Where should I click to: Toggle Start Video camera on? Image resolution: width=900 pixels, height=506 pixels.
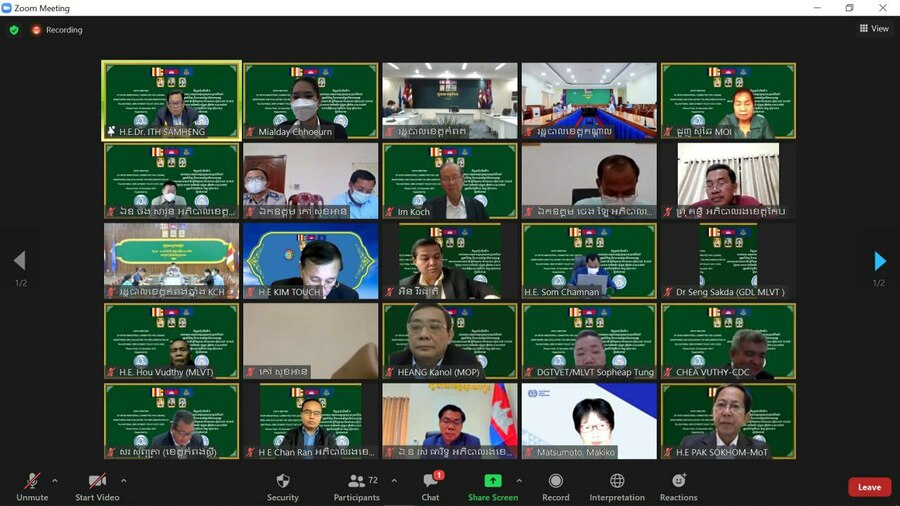point(97,485)
